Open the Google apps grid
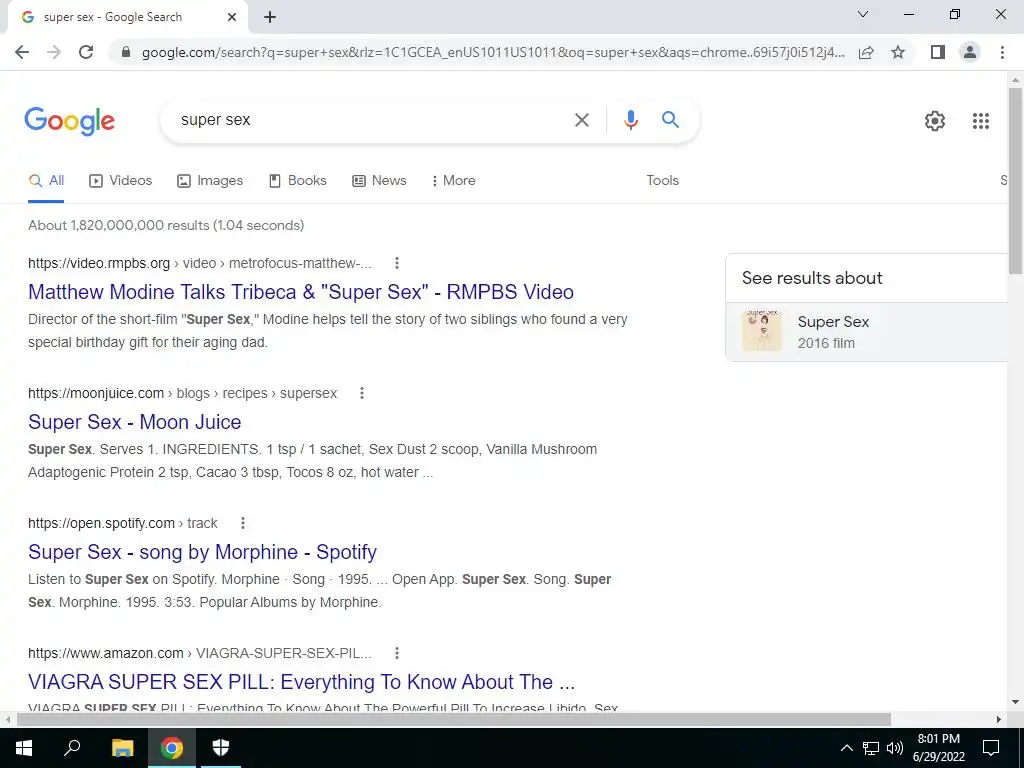The width and height of the screenshot is (1024, 768). pos(981,121)
